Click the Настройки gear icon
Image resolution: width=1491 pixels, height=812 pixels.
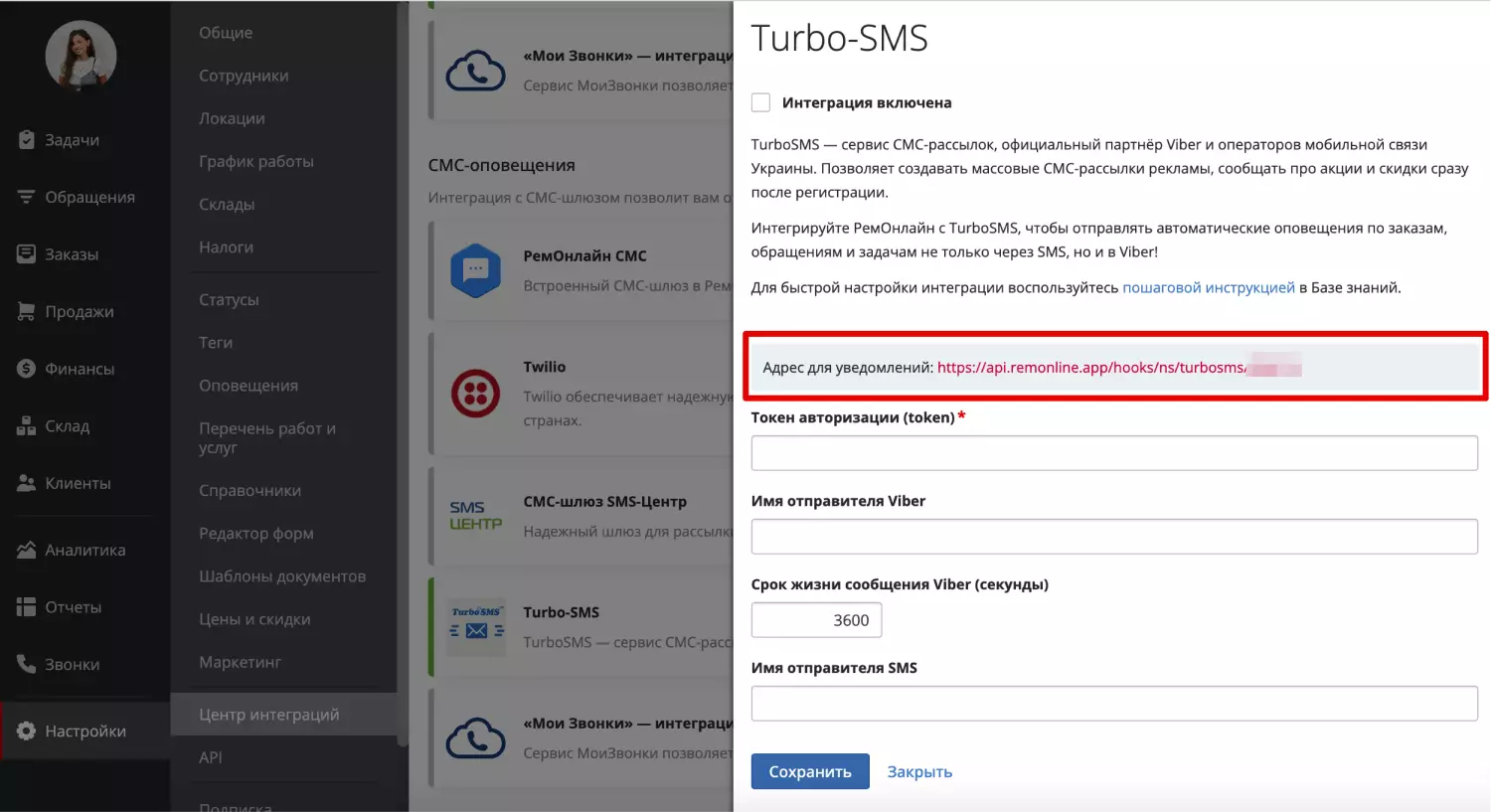(27, 731)
